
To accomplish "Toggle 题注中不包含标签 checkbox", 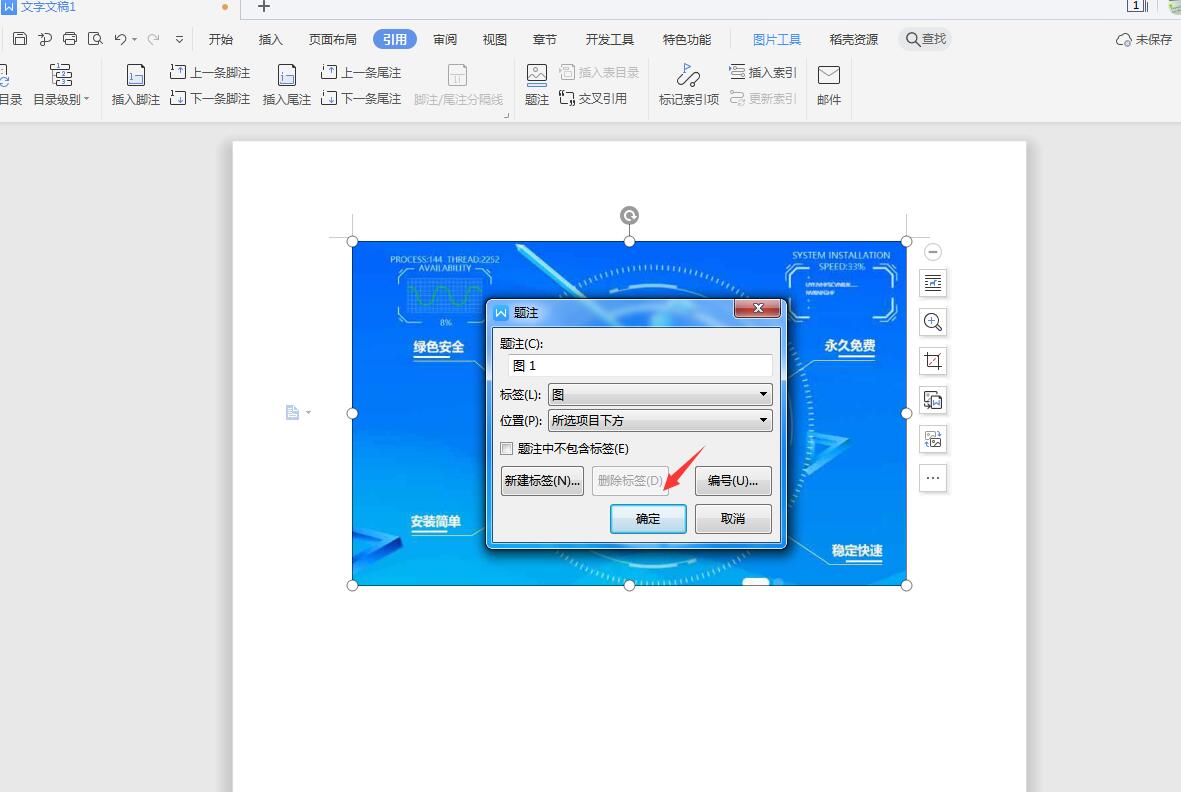I will pyautogui.click(x=506, y=449).
